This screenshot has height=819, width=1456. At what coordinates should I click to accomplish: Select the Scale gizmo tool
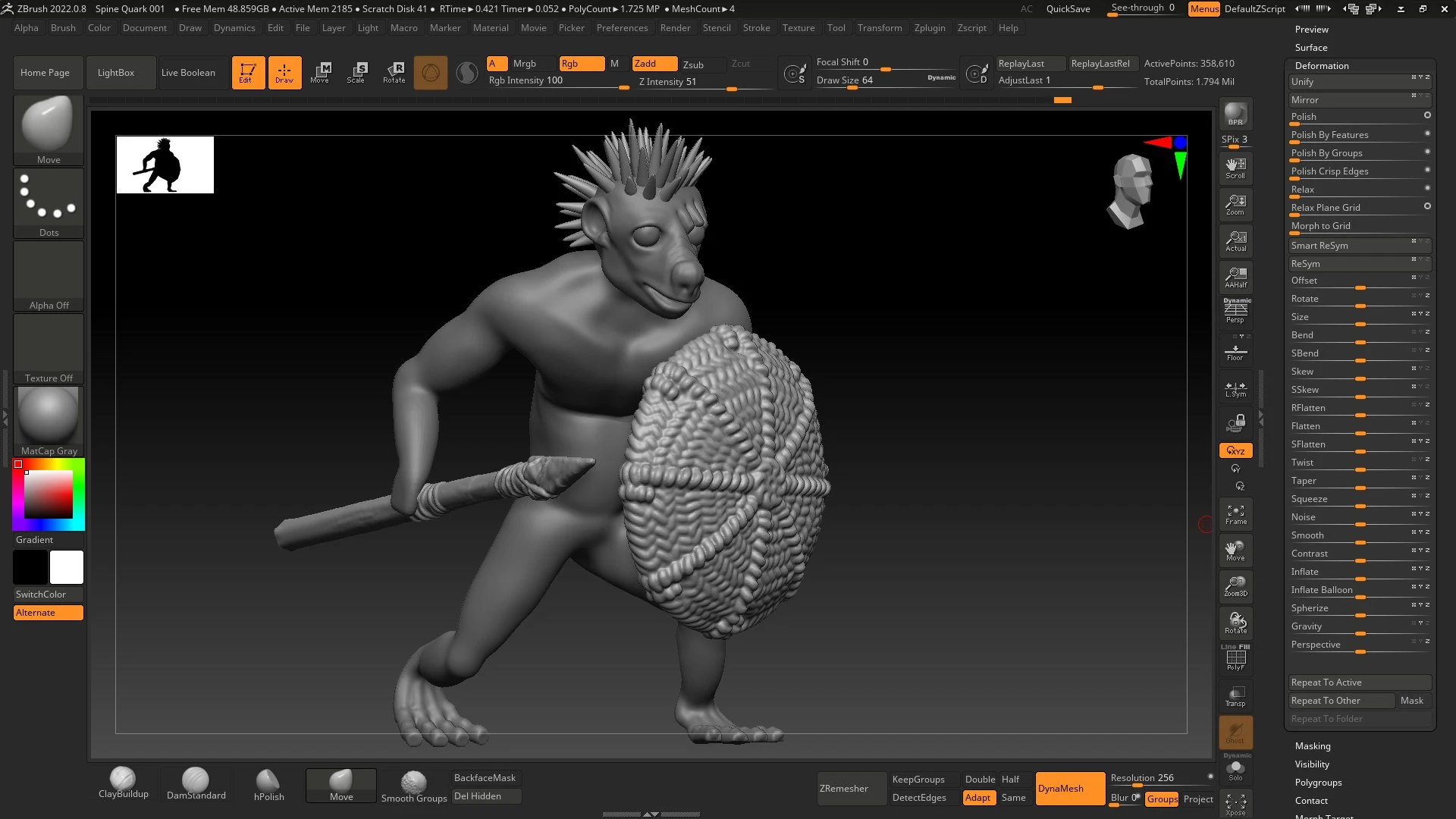tap(356, 73)
